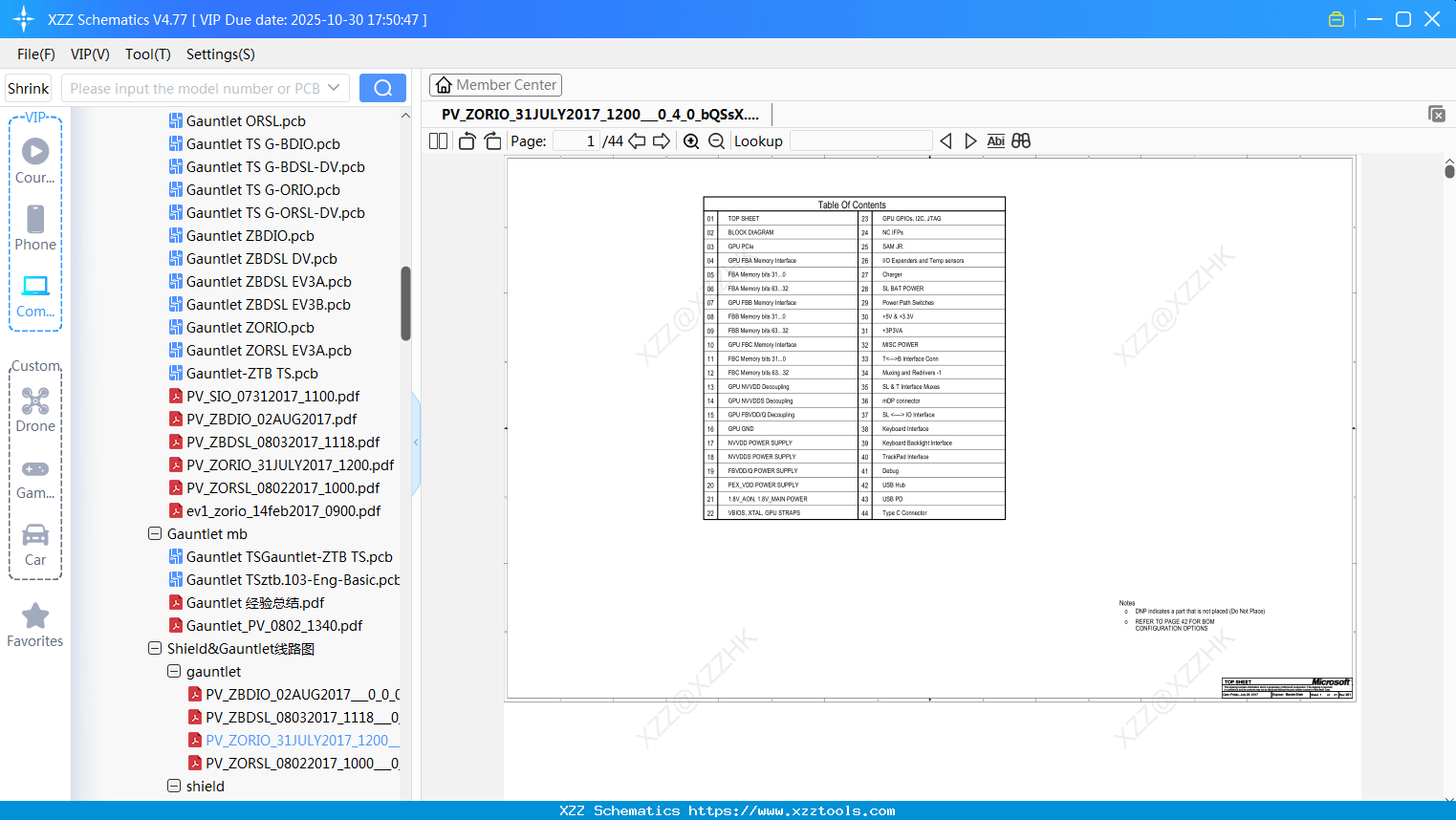
Task: Collapse the Shield&Gauntlet线路图 folder
Action: pos(155,648)
